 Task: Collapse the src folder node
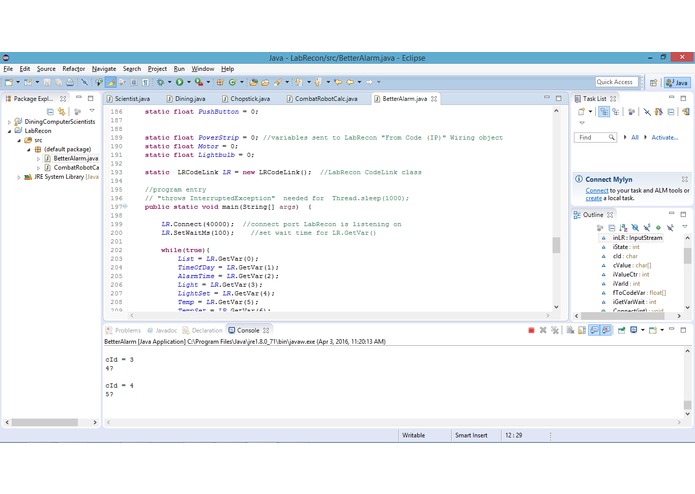[x=19, y=140]
